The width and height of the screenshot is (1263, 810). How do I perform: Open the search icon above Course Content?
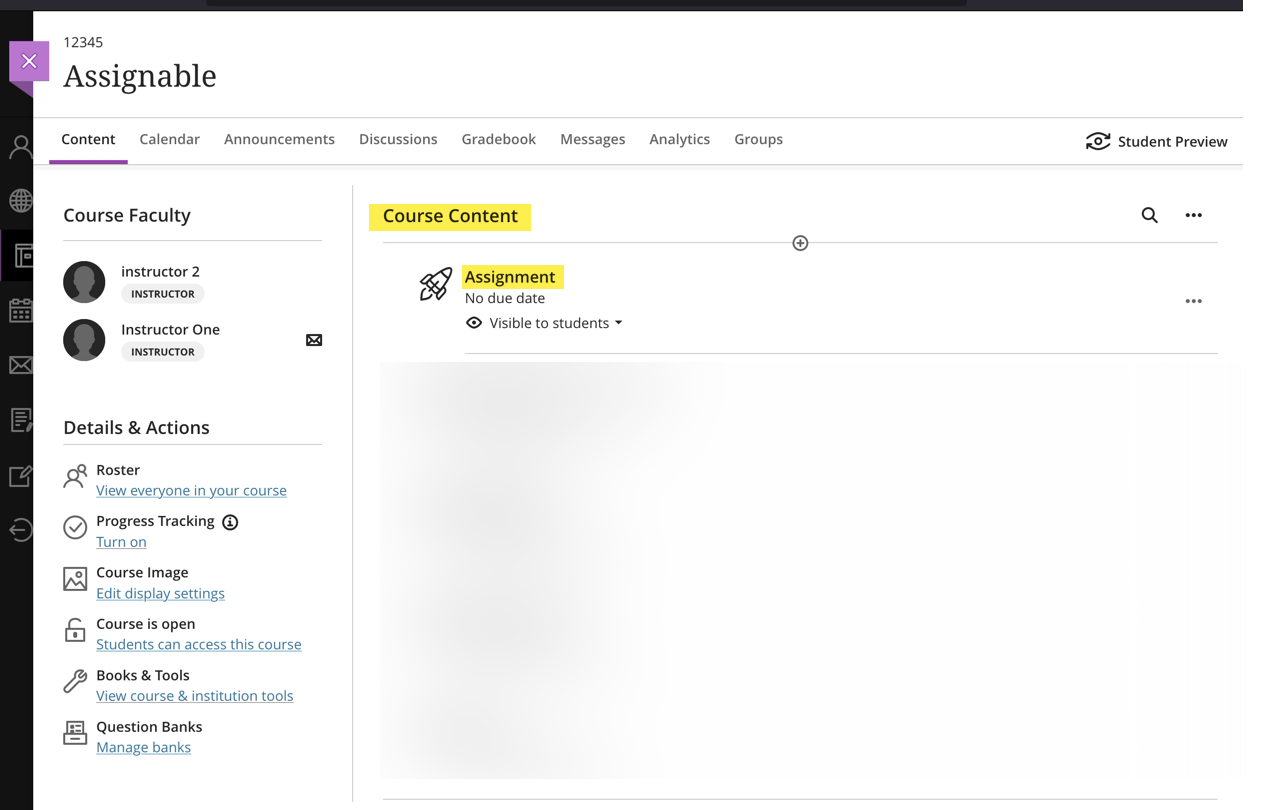click(x=1149, y=215)
